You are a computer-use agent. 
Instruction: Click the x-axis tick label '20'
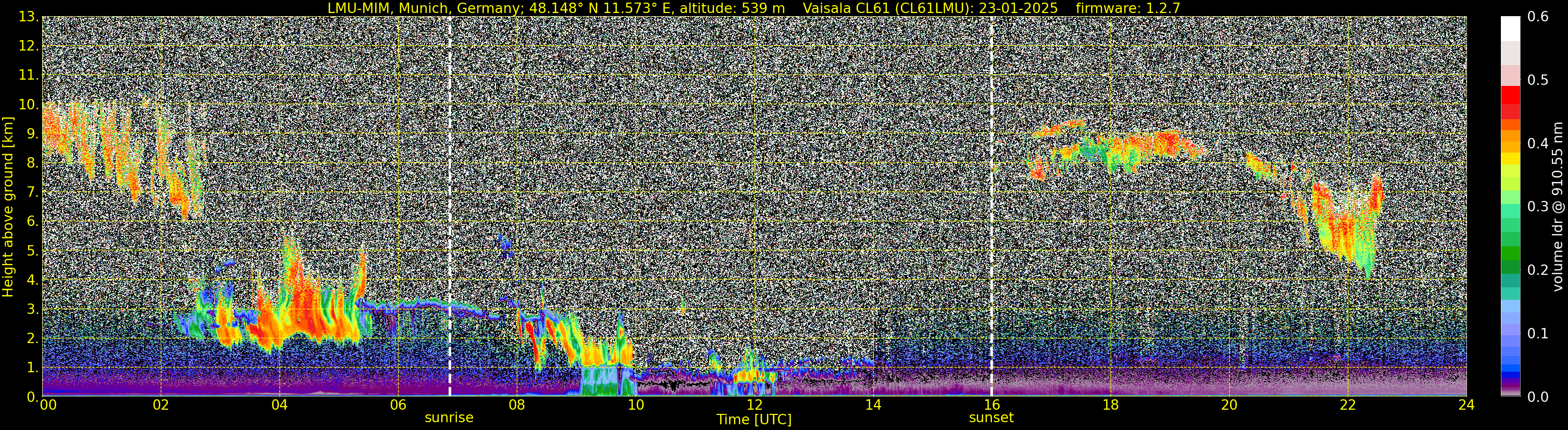click(x=1229, y=406)
